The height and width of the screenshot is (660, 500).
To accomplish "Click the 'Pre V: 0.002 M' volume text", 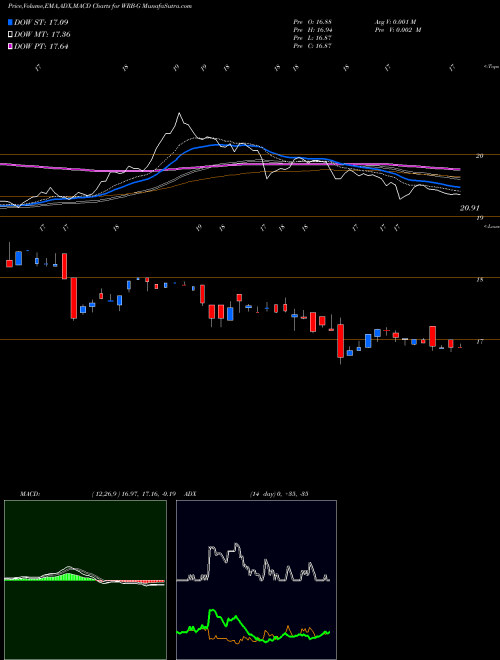I will pyautogui.click(x=397, y=30).
